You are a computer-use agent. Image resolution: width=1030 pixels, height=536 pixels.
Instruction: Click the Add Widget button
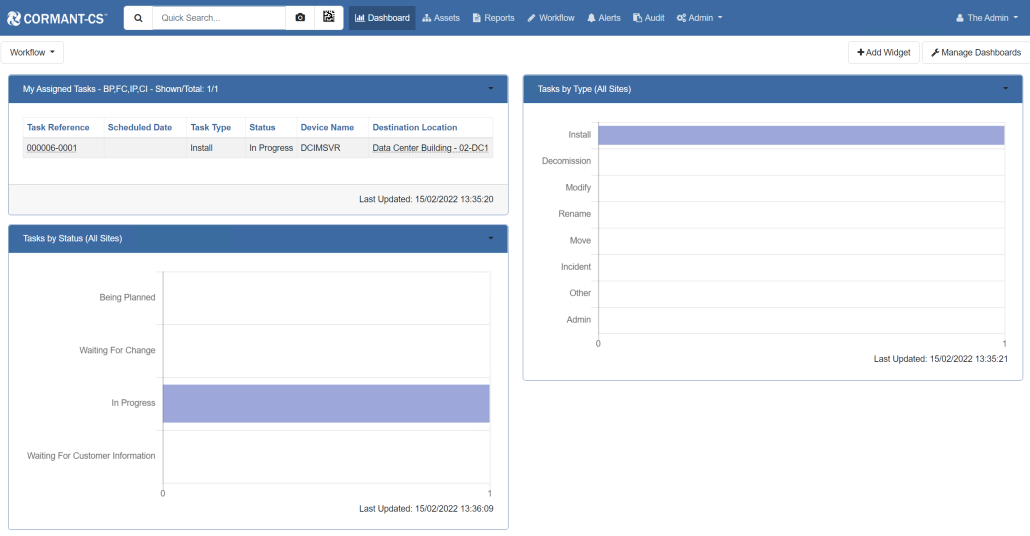pyautogui.click(x=883, y=52)
